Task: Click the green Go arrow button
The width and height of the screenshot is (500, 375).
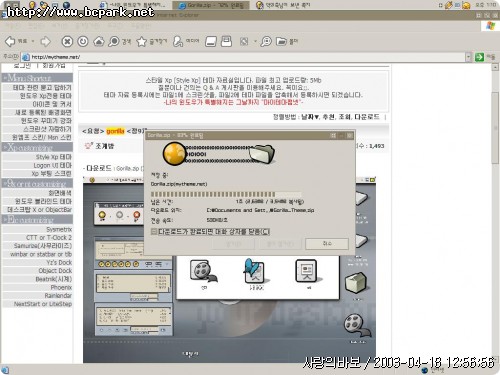Action: [x=479, y=57]
